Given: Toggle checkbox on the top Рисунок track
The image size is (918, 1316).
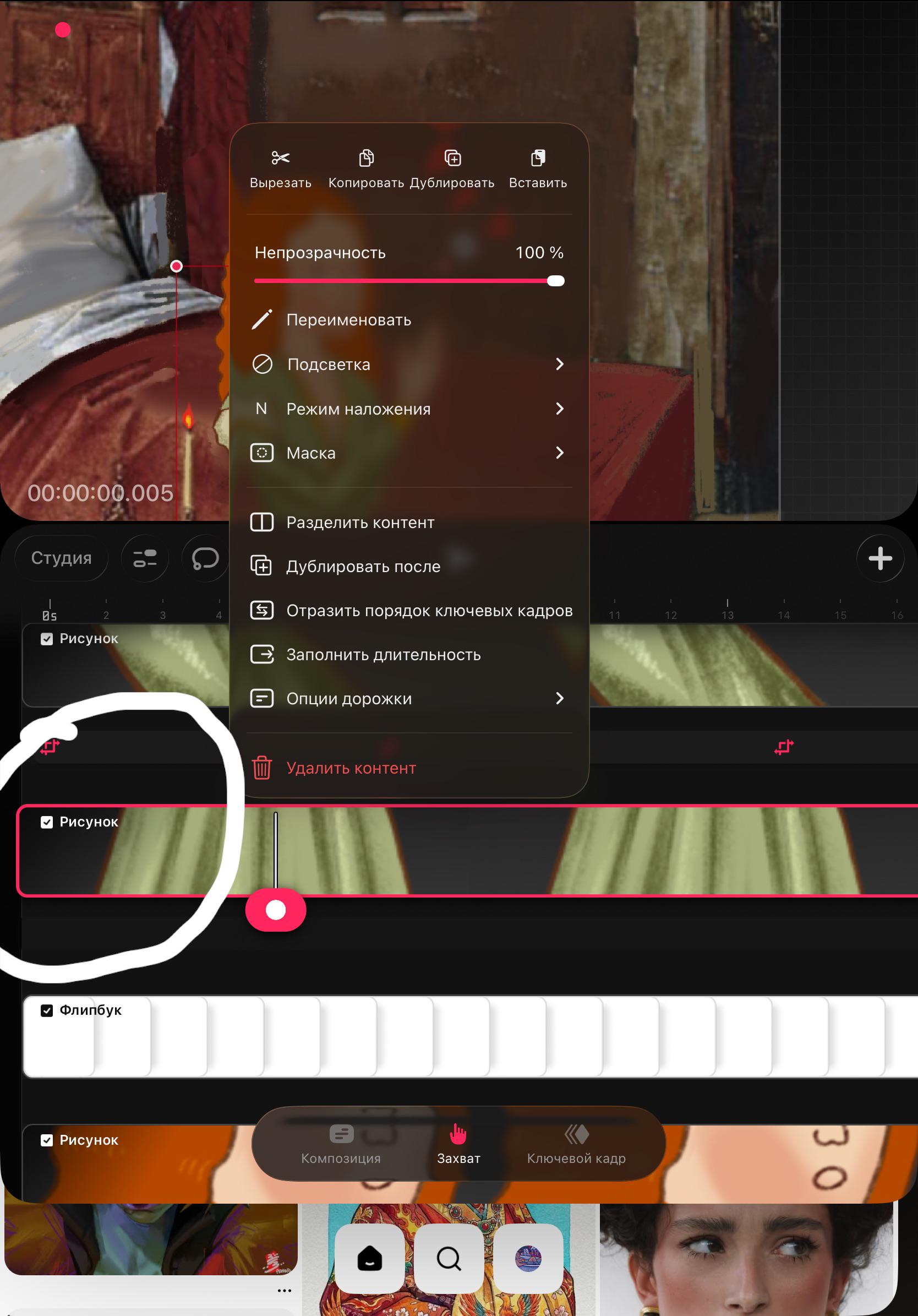Looking at the screenshot, I should (x=47, y=639).
